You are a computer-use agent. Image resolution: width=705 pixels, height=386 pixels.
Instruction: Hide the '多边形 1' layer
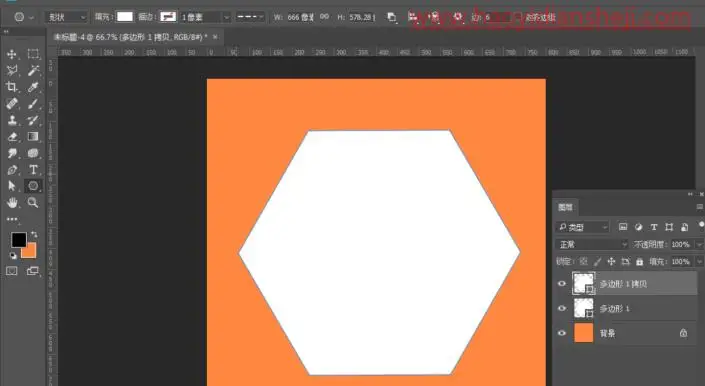point(562,309)
